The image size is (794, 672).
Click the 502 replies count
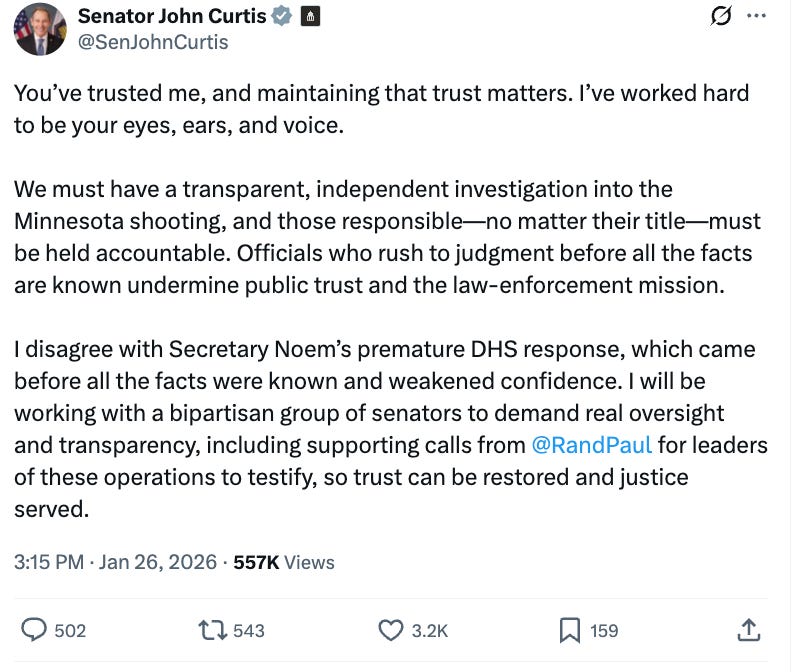pyautogui.click(x=70, y=630)
